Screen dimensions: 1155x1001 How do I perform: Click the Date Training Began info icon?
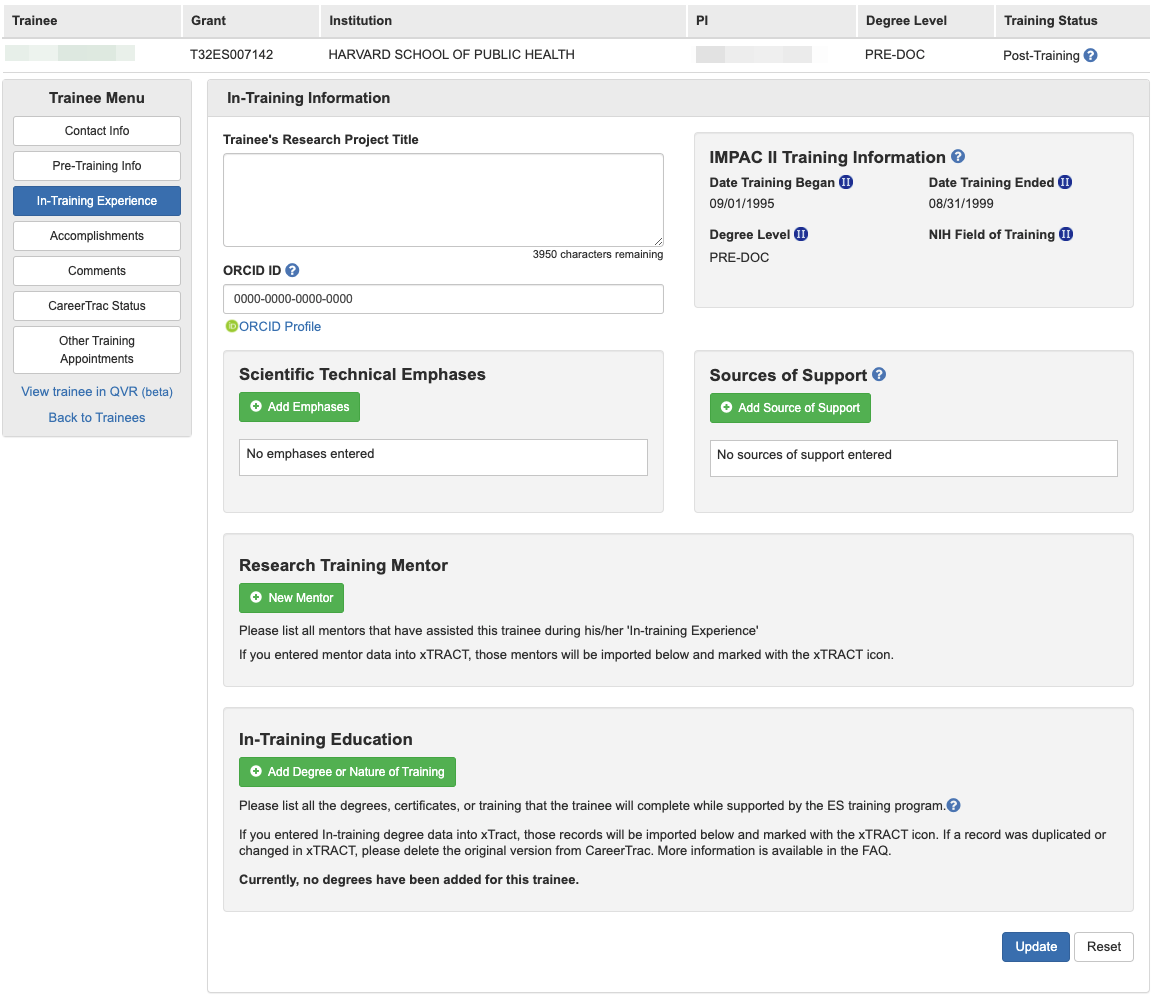[x=846, y=183]
